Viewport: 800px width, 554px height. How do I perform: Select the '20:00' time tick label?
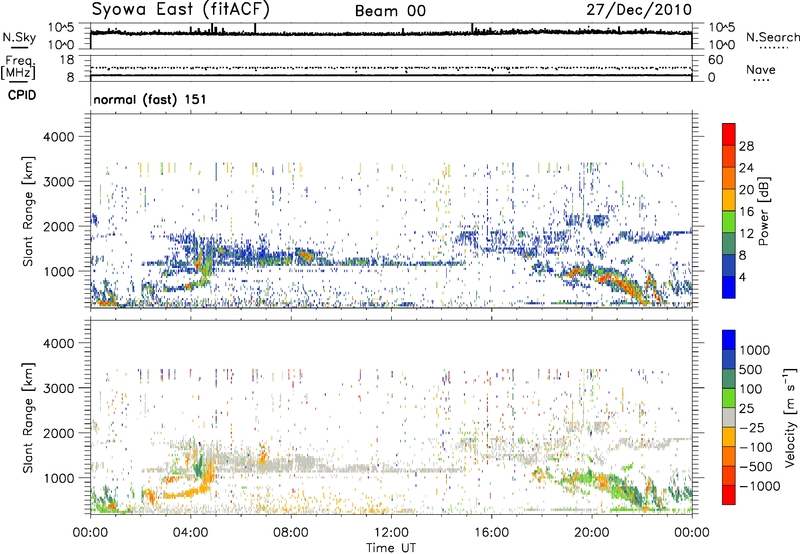pos(592,533)
